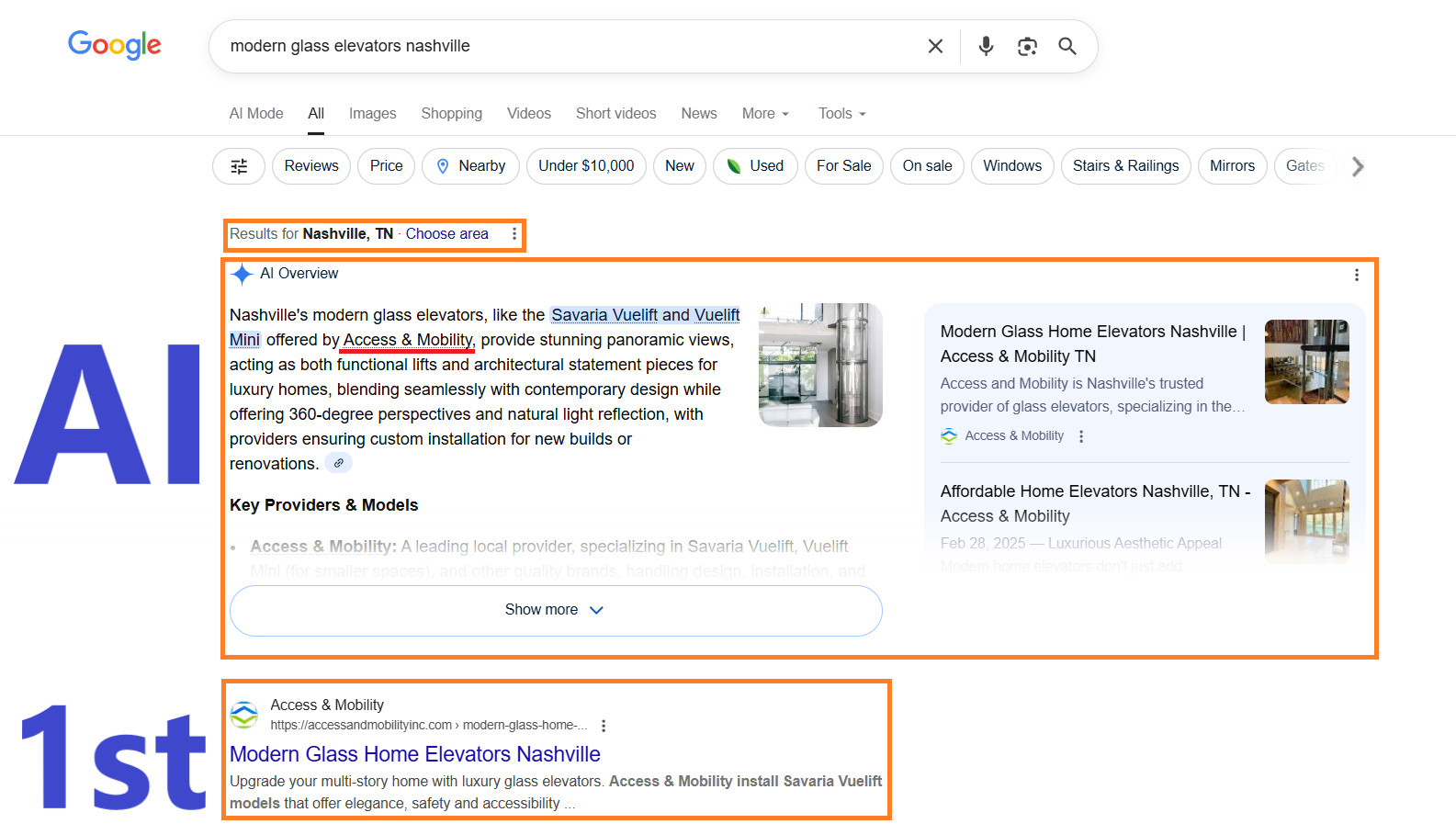Open Google Lens image search

tap(1027, 46)
